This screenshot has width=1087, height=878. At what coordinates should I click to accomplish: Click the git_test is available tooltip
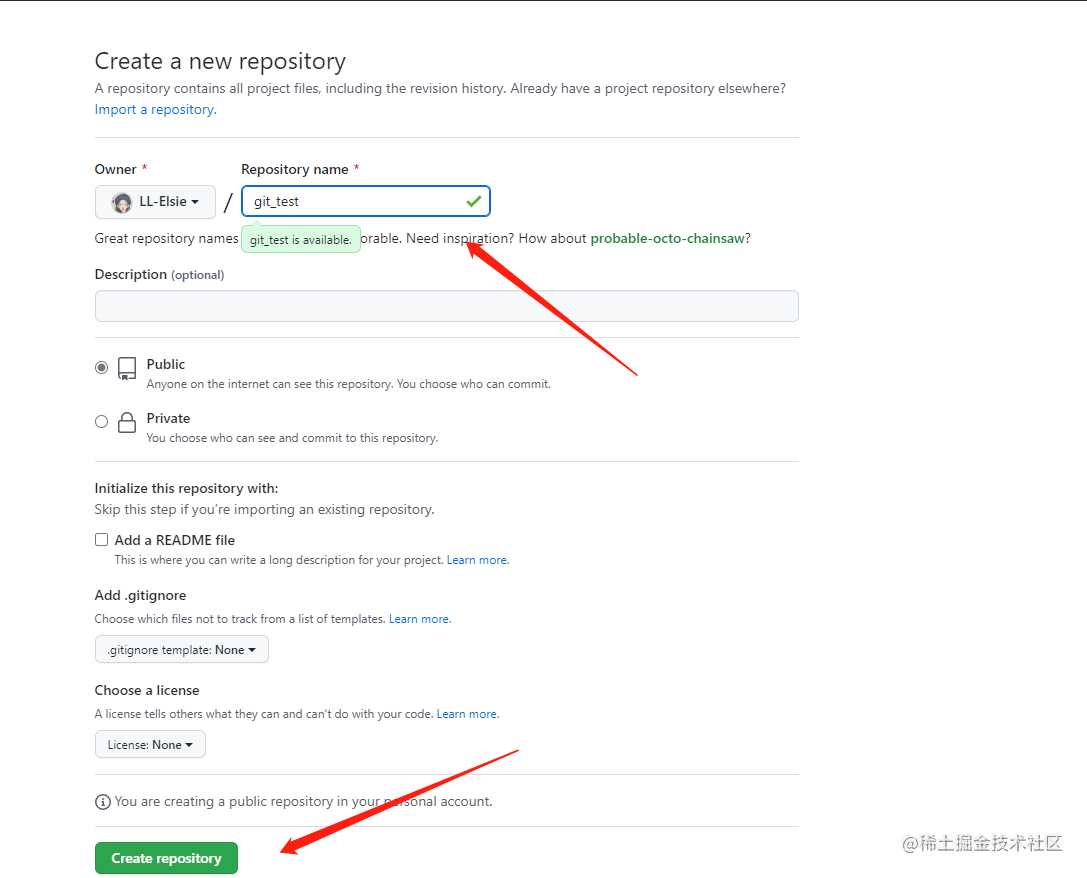(x=300, y=240)
